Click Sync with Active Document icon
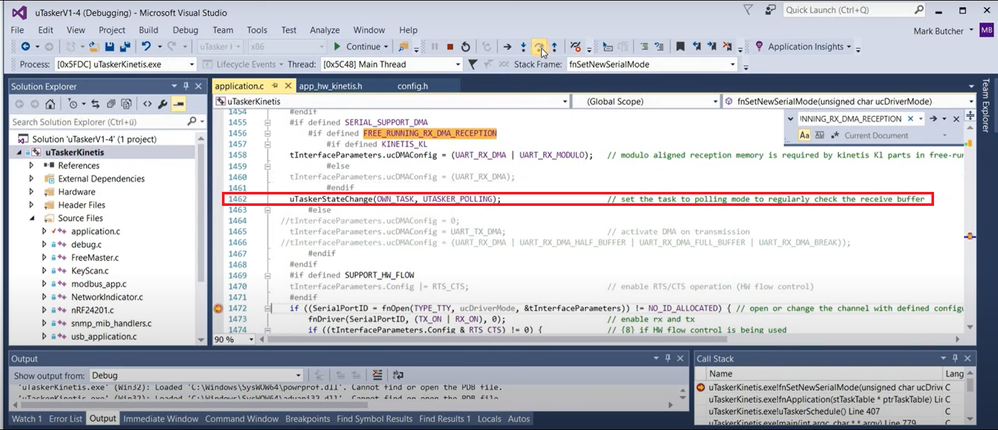This screenshot has height=430, width=998. 95,104
